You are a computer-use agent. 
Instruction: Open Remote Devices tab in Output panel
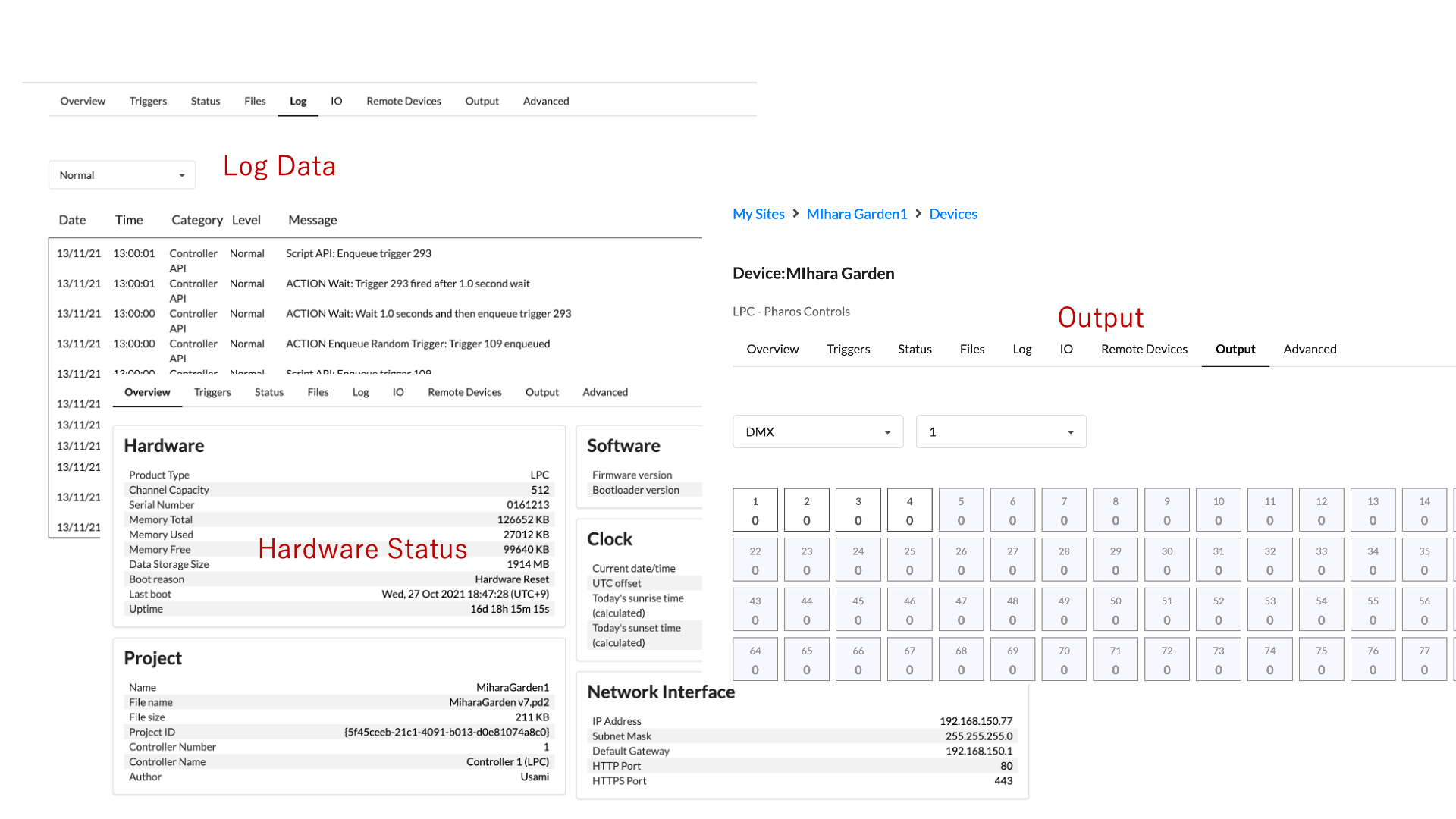pos(1144,349)
